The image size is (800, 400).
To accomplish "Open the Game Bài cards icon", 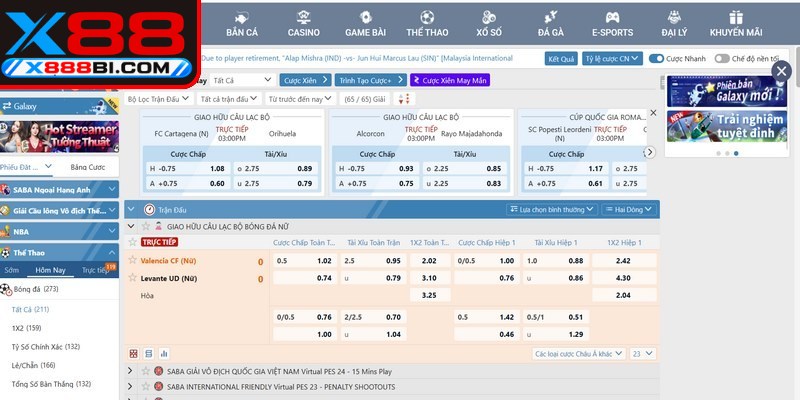I will 365,17.
